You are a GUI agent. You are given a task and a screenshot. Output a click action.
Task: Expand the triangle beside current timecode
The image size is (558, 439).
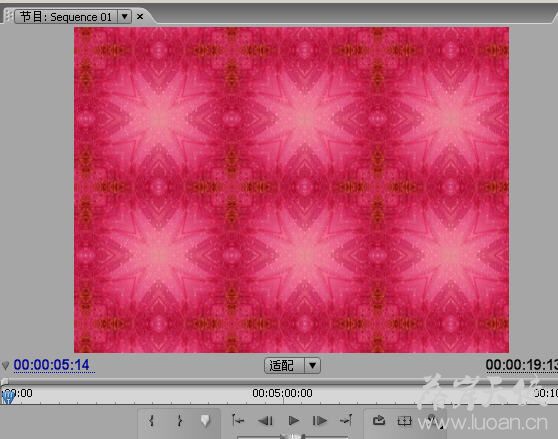click(x=5, y=365)
